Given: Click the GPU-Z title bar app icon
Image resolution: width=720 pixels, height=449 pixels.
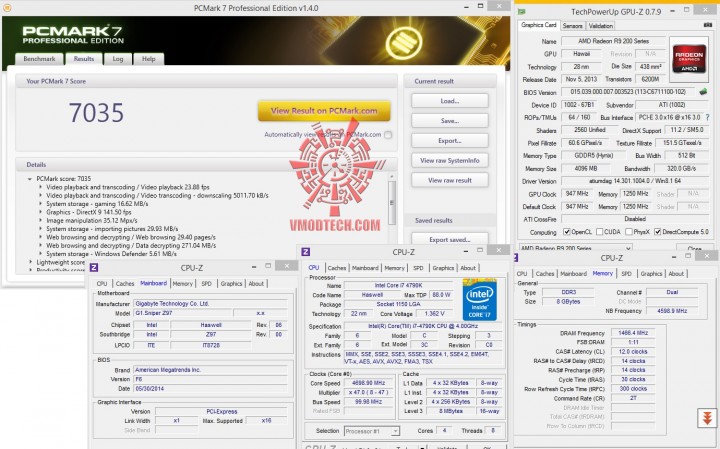Looking at the screenshot, I should click(x=522, y=11).
